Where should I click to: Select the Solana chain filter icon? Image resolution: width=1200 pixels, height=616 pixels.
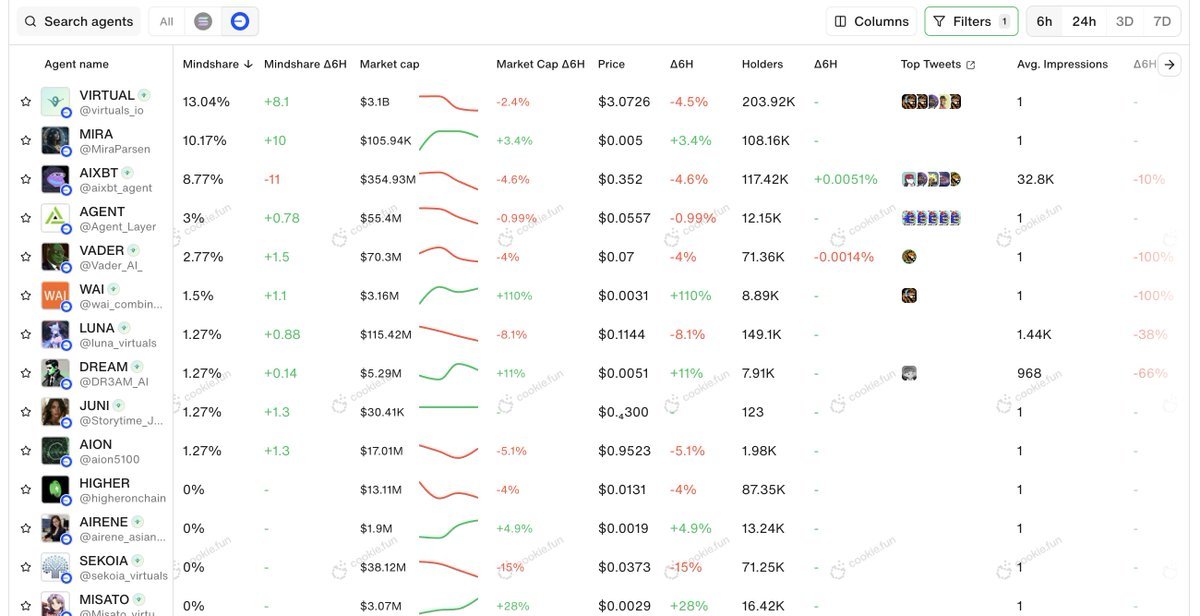tap(203, 21)
